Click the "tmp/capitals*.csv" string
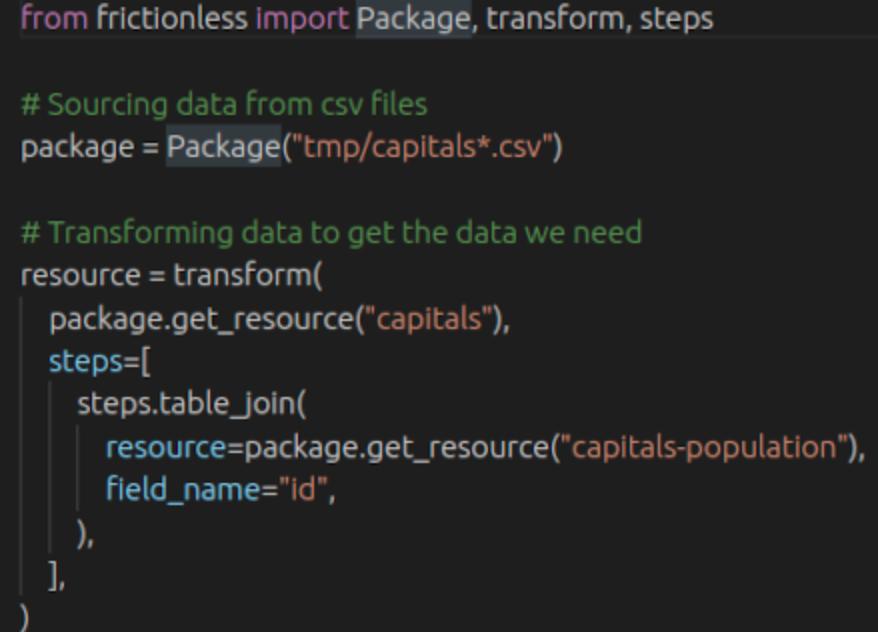This screenshot has width=878, height=632. click(x=423, y=147)
